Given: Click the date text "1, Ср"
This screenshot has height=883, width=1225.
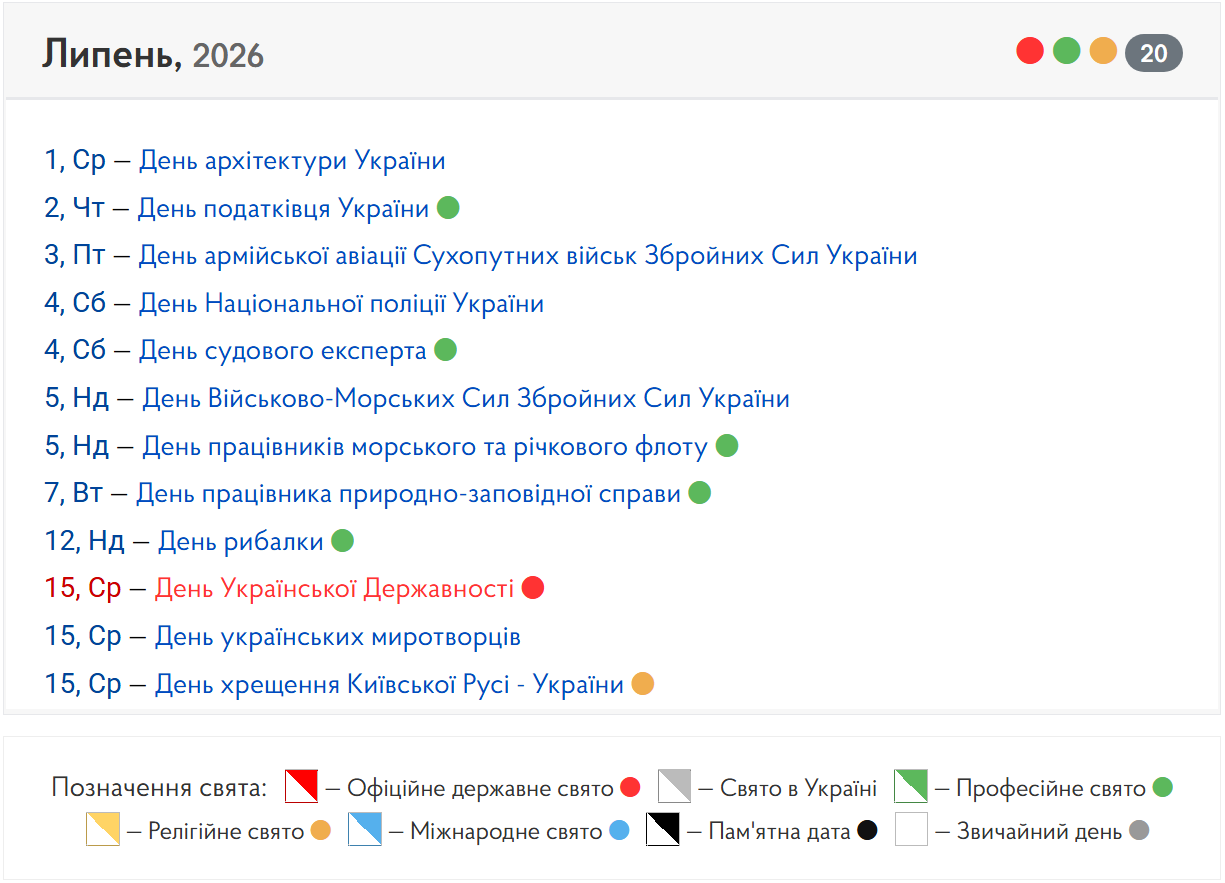Looking at the screenshot, I should coord(75,161).
